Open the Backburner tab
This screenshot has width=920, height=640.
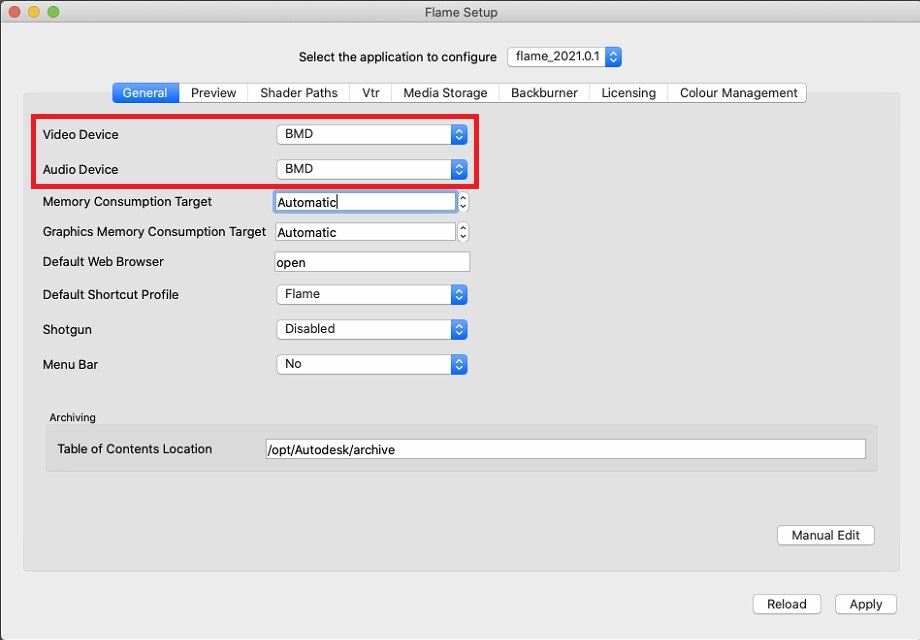[544, 93]
